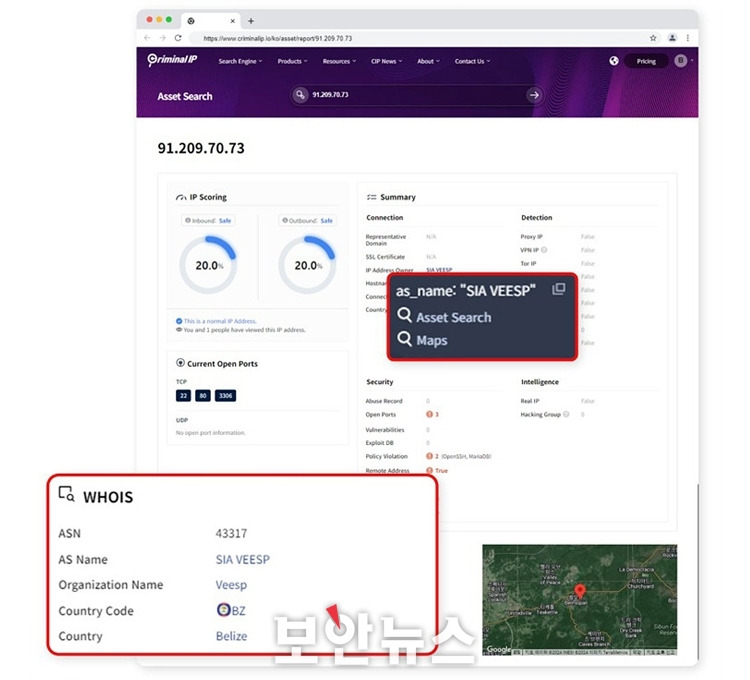Click the ASN value 43317
The image size is (750, 680).
(231, 533)
